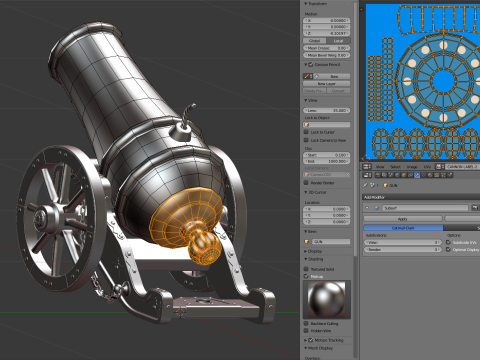480x360 pixels.
Task: Click New grease pencil button
Action: click(x=333, y=76)
